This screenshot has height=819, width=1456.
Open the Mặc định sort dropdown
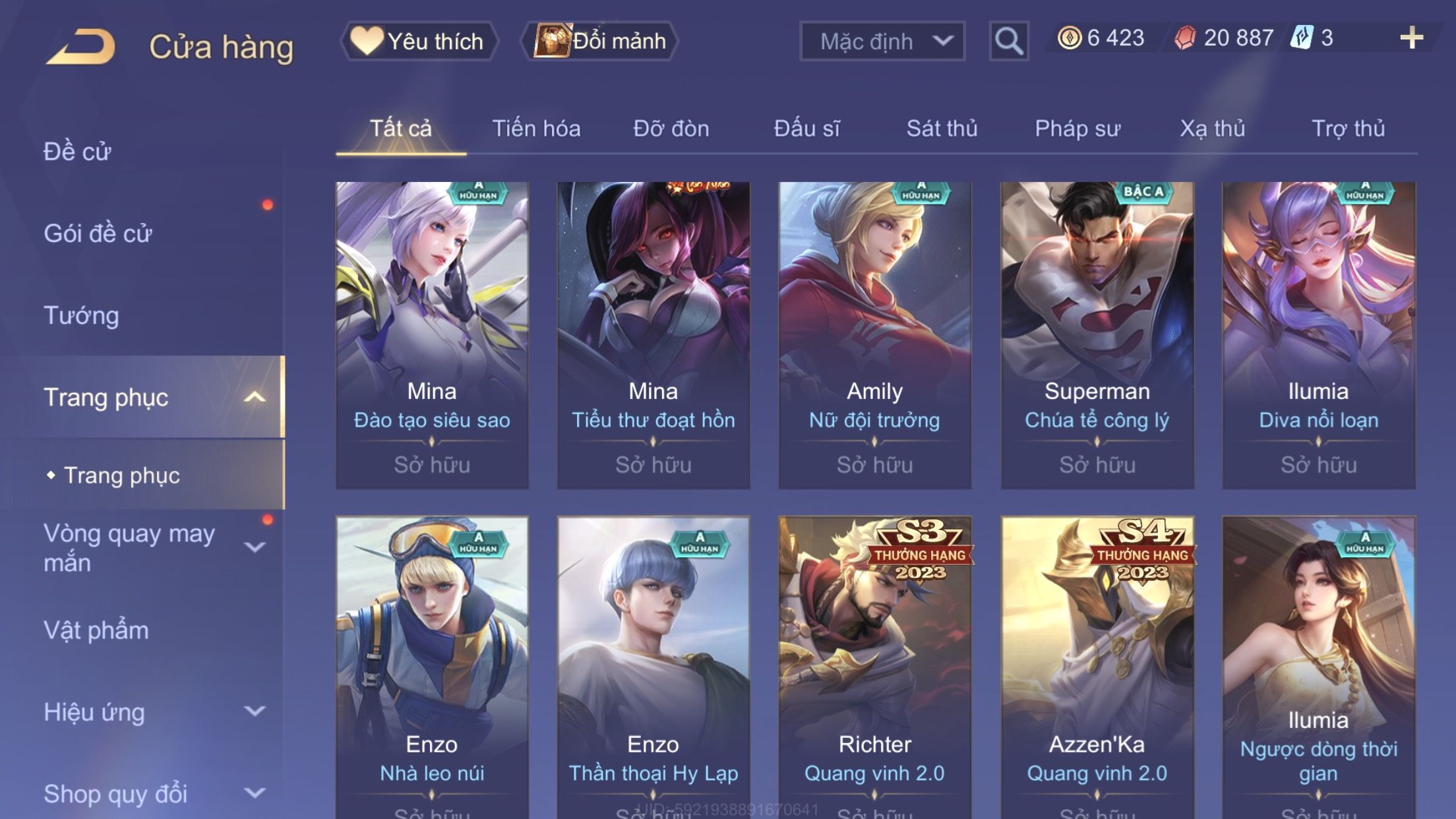pos(882,41)
